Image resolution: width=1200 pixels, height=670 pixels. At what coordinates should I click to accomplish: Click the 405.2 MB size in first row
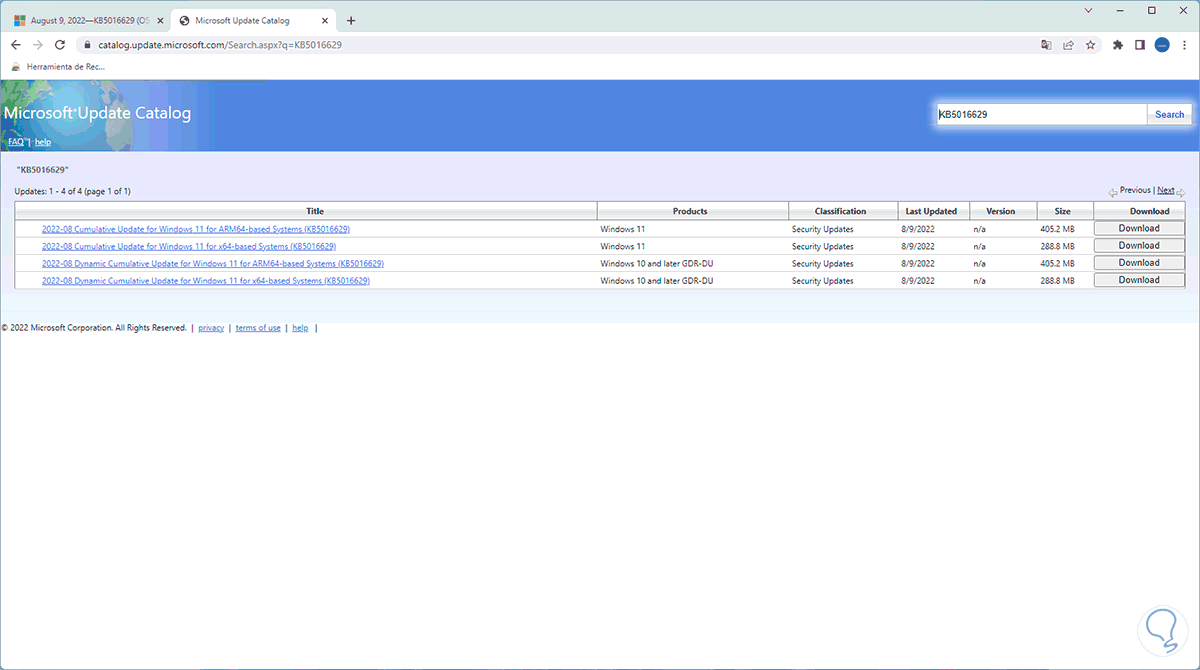(x=1057, y=229)
